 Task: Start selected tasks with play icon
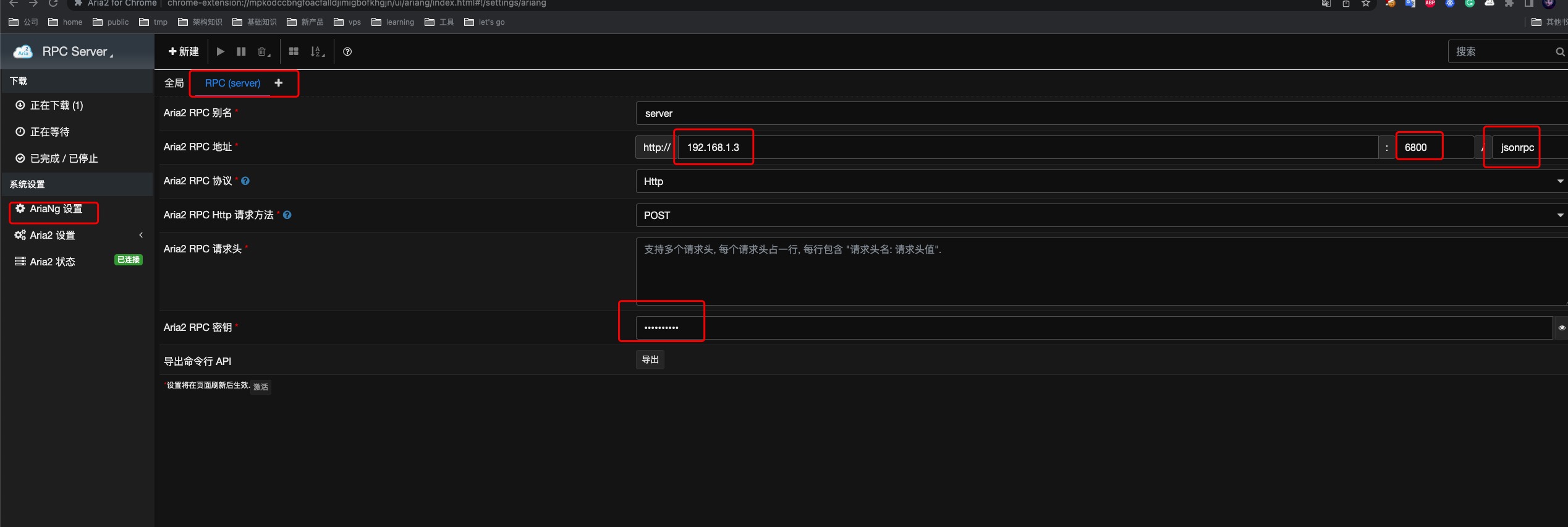click(x=221, y=52)
